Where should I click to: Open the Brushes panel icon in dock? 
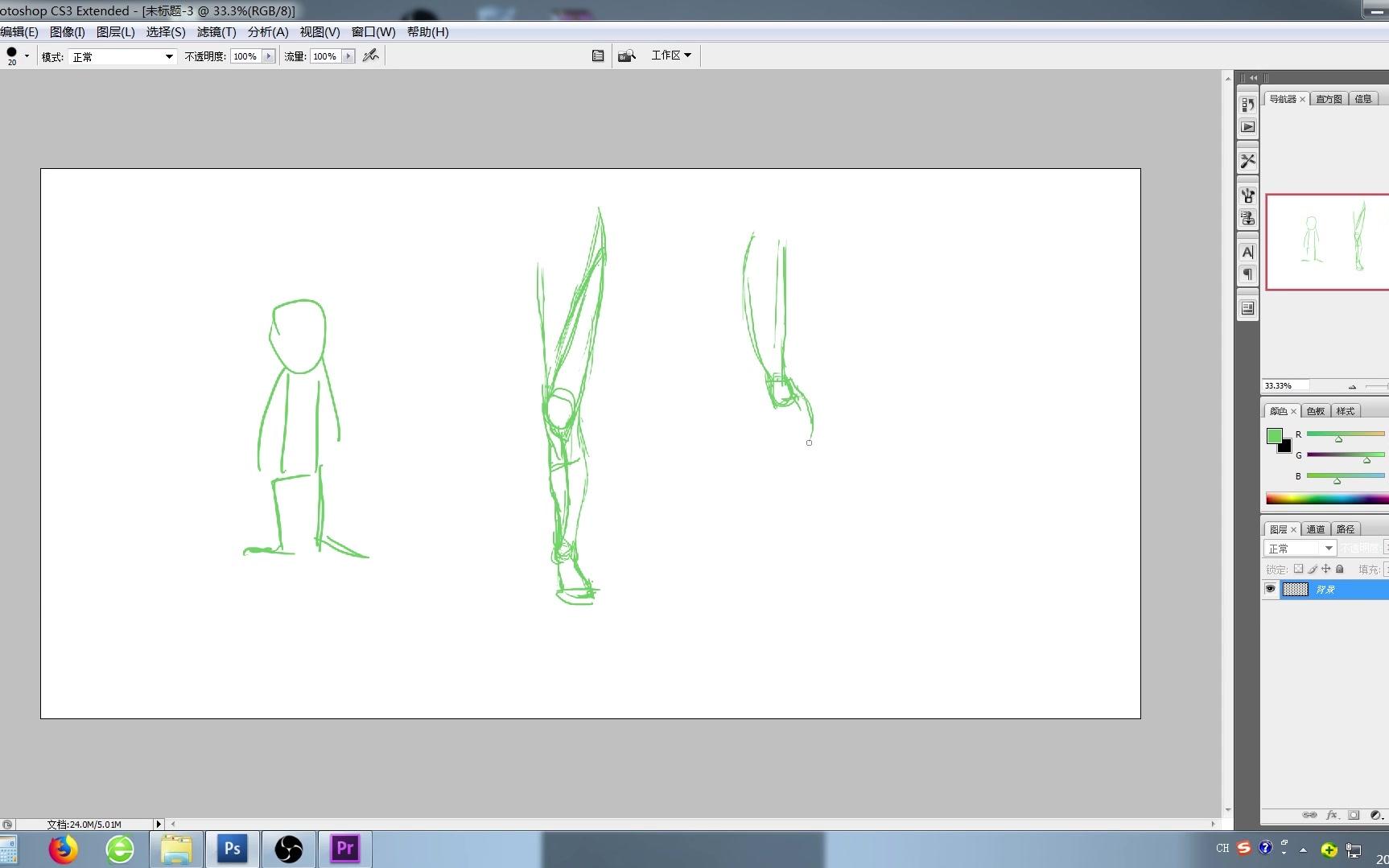[1247, 195]
